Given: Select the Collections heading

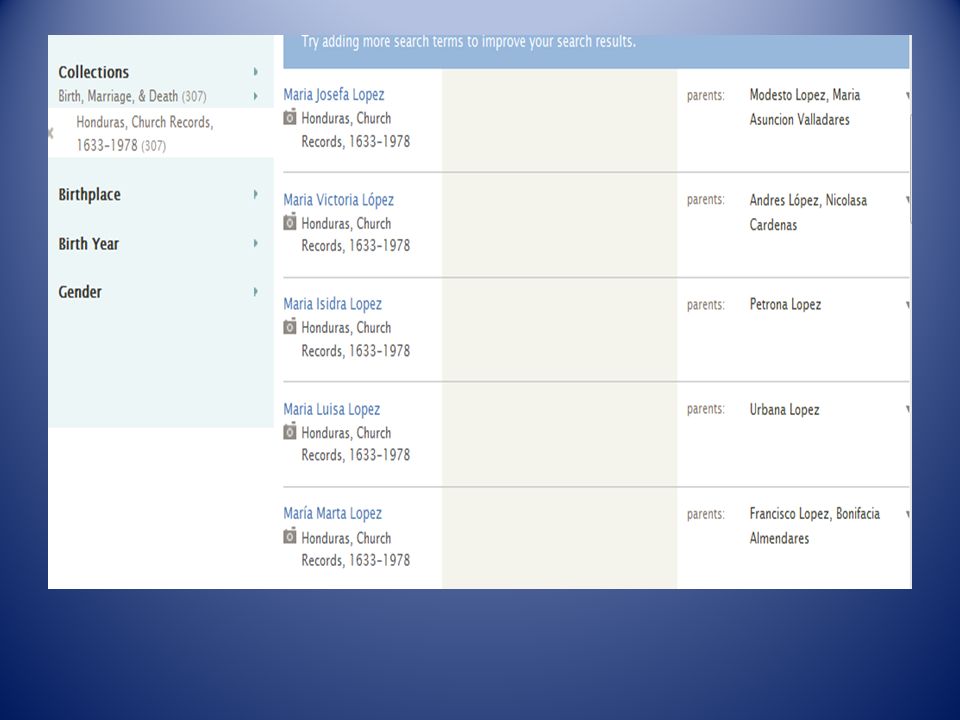Looking at the screenshot, I should click(94, 72).
